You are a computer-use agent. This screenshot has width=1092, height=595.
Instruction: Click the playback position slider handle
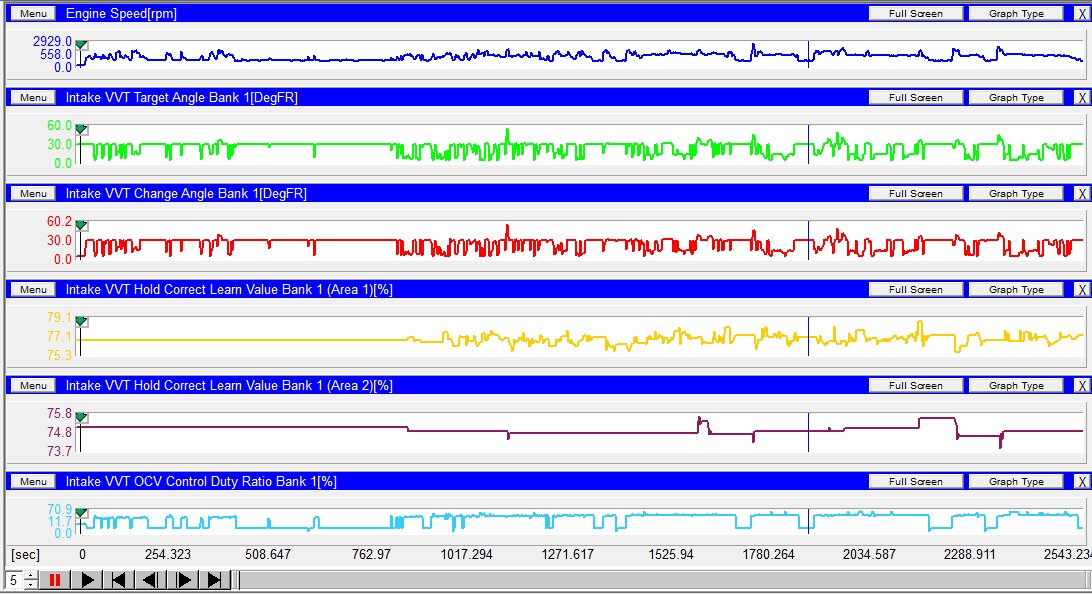pyautogui.click(x=238, y=580)
